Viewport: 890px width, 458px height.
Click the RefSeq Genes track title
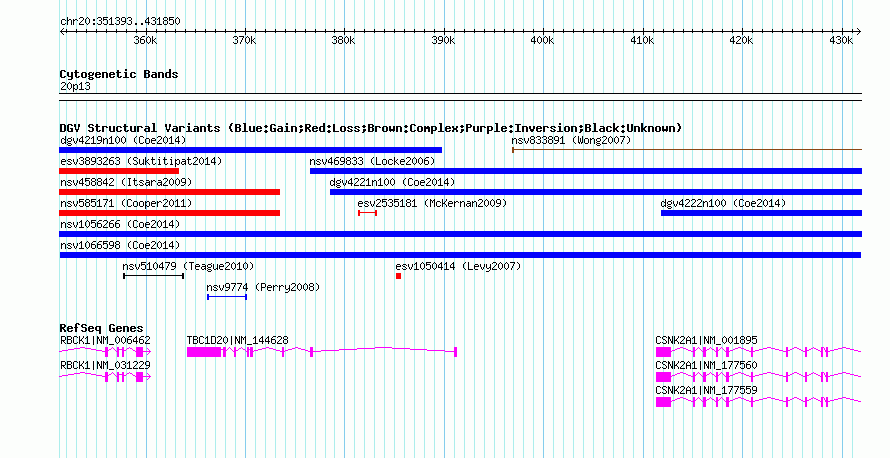[101, 328]
